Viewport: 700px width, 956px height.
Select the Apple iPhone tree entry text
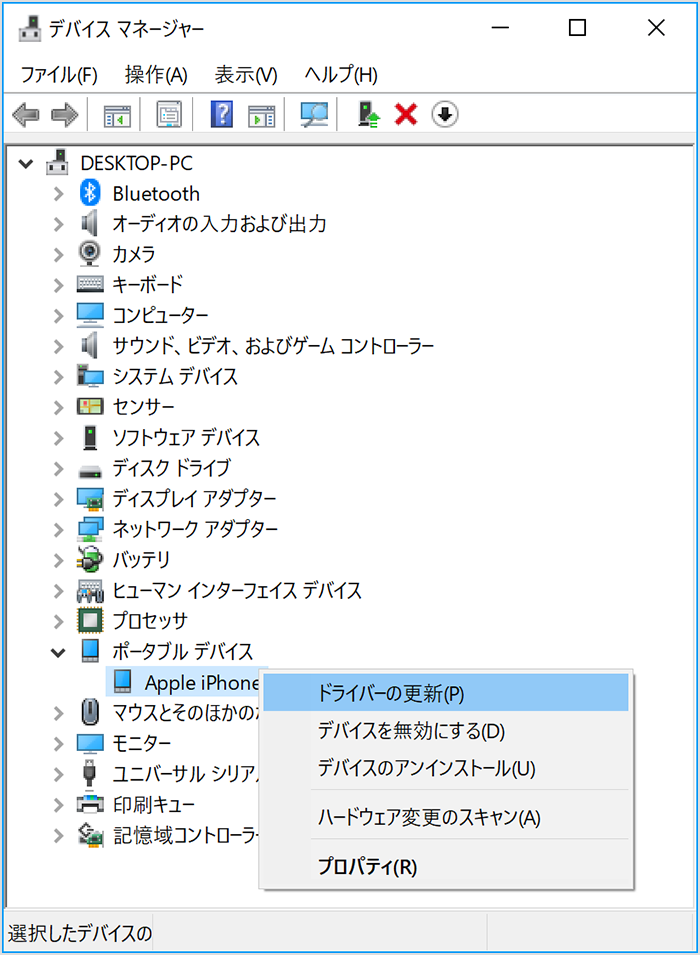[202, 683]
